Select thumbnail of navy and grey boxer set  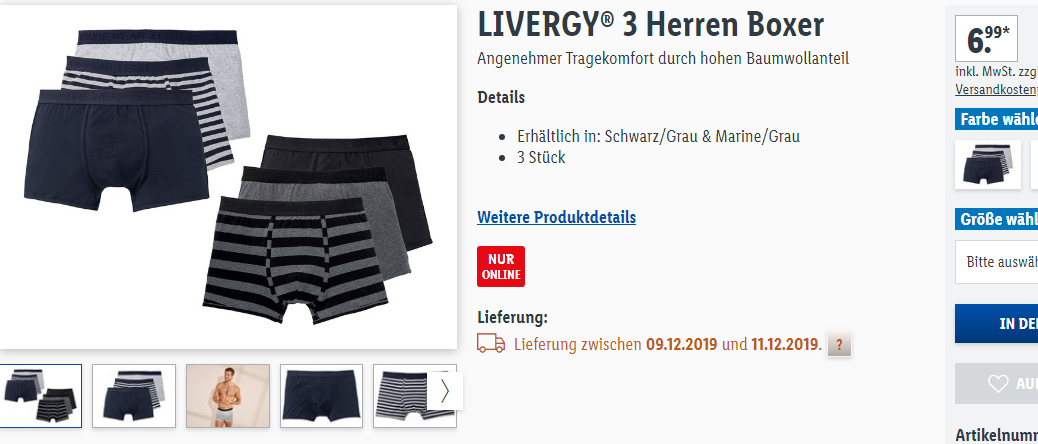134,396
